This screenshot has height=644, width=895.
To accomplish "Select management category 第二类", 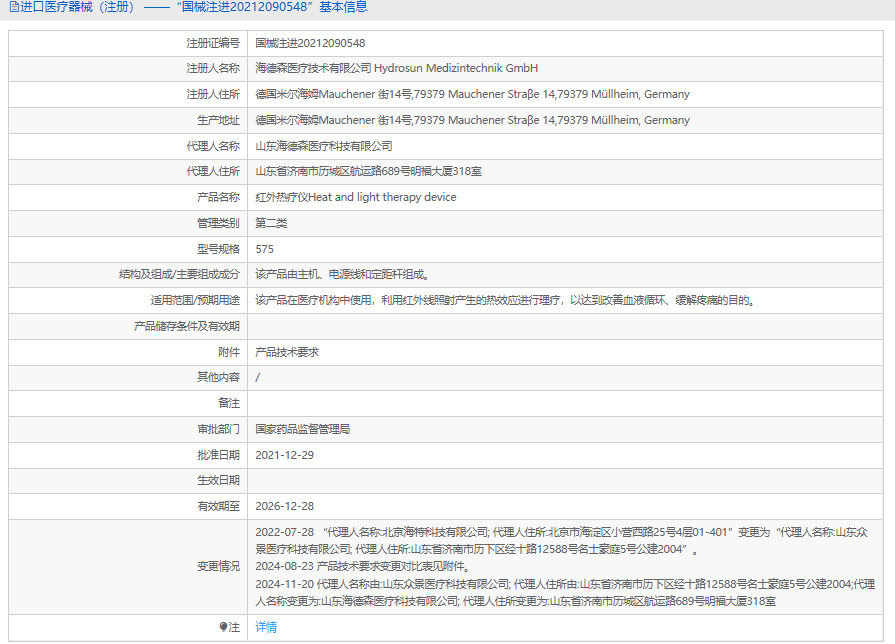I will tap(271, 223).
